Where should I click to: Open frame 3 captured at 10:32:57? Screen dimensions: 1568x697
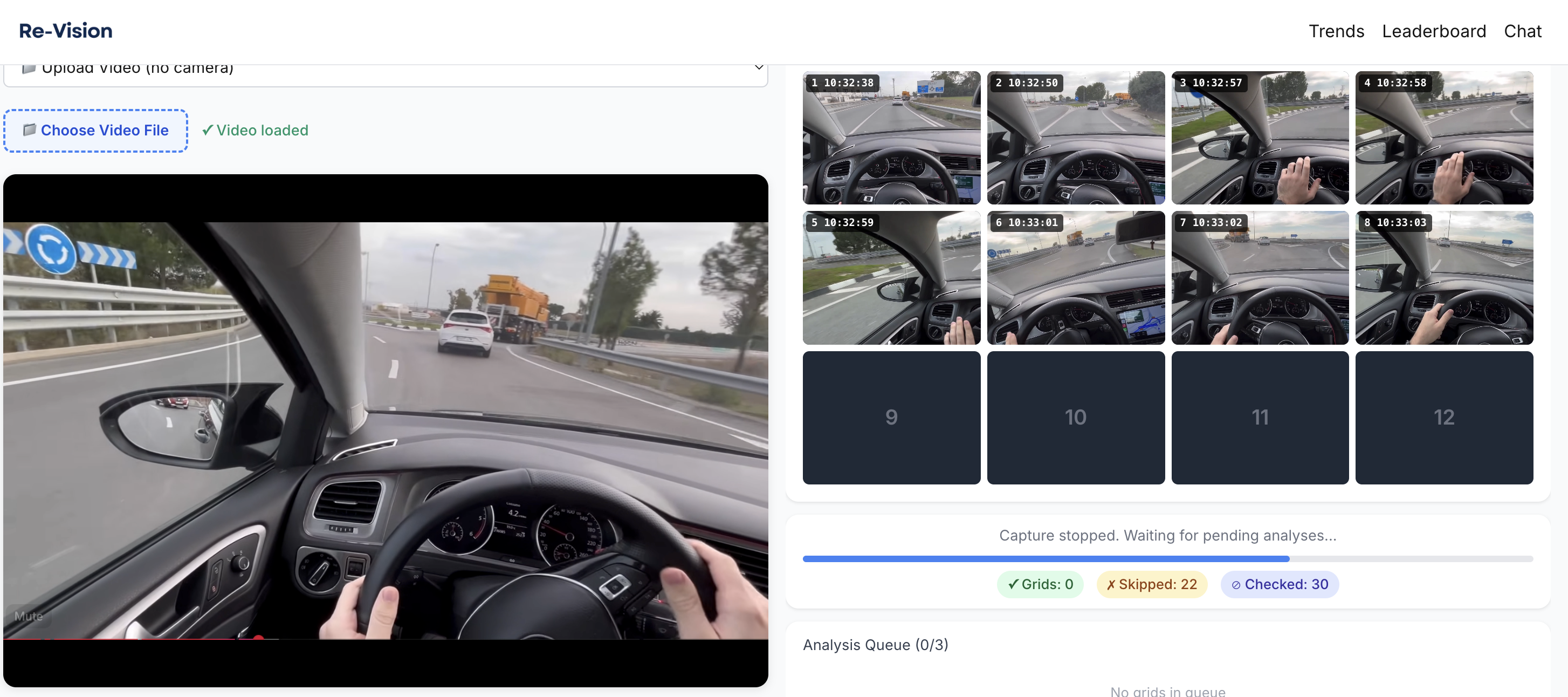tap(1260, 138)
